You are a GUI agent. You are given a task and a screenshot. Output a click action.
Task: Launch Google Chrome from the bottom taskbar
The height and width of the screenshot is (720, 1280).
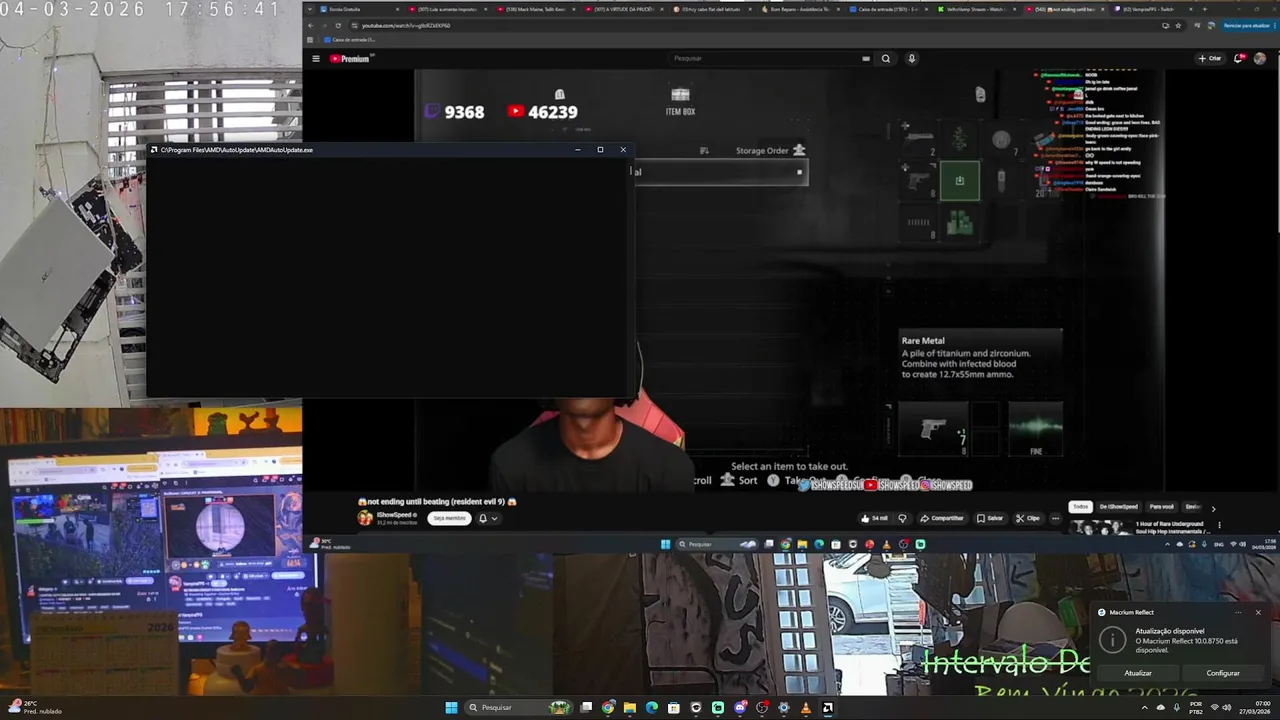coord(608,708)
